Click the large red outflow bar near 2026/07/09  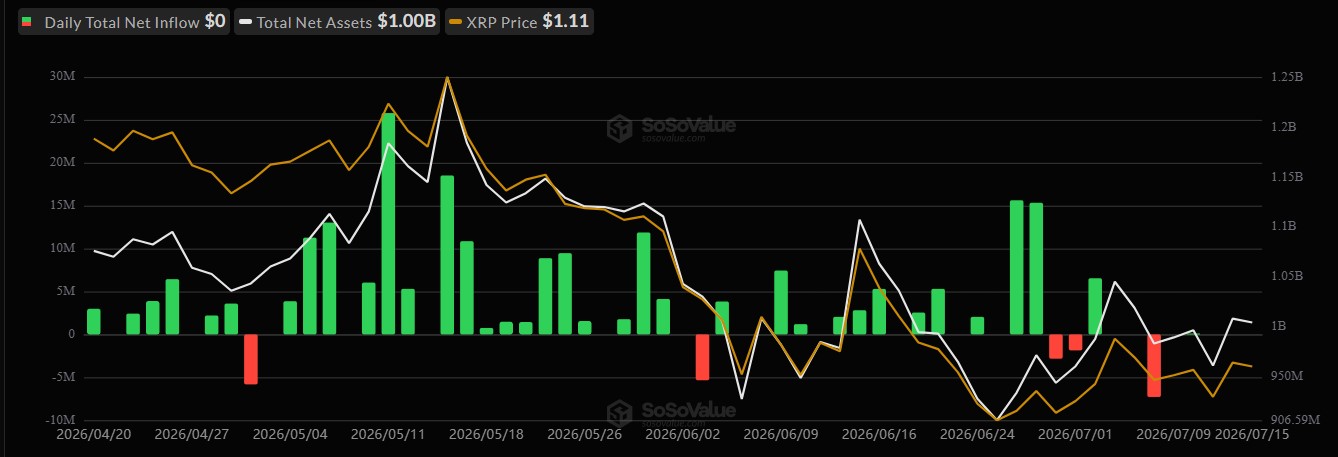coord(1154,366)
